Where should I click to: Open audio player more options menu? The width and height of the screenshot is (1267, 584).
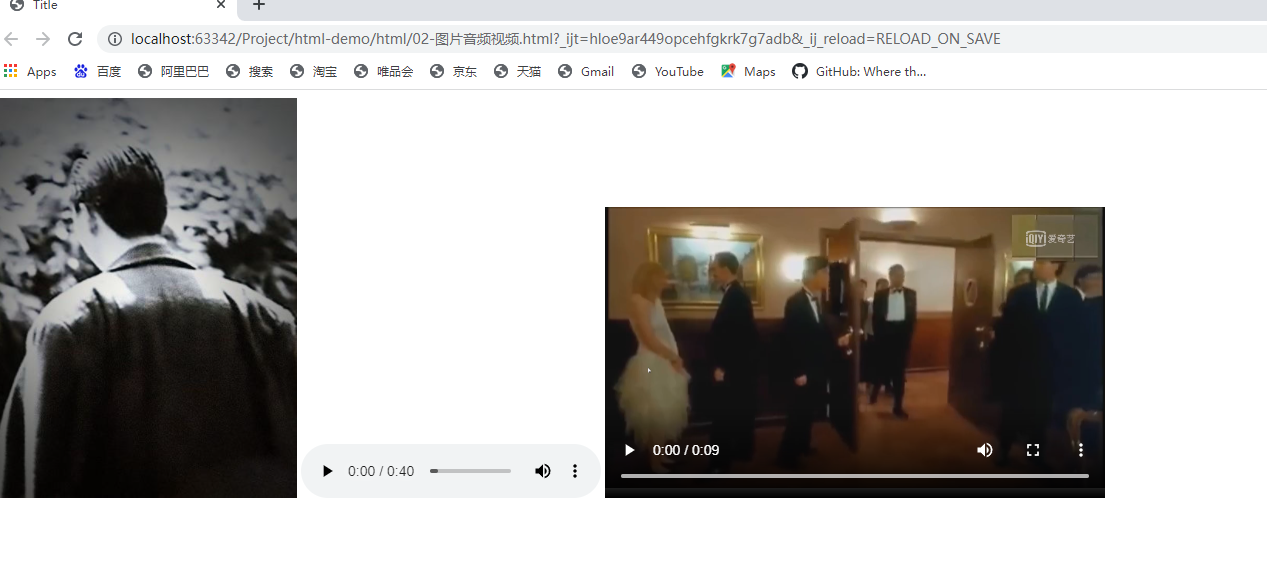[575, 471]
